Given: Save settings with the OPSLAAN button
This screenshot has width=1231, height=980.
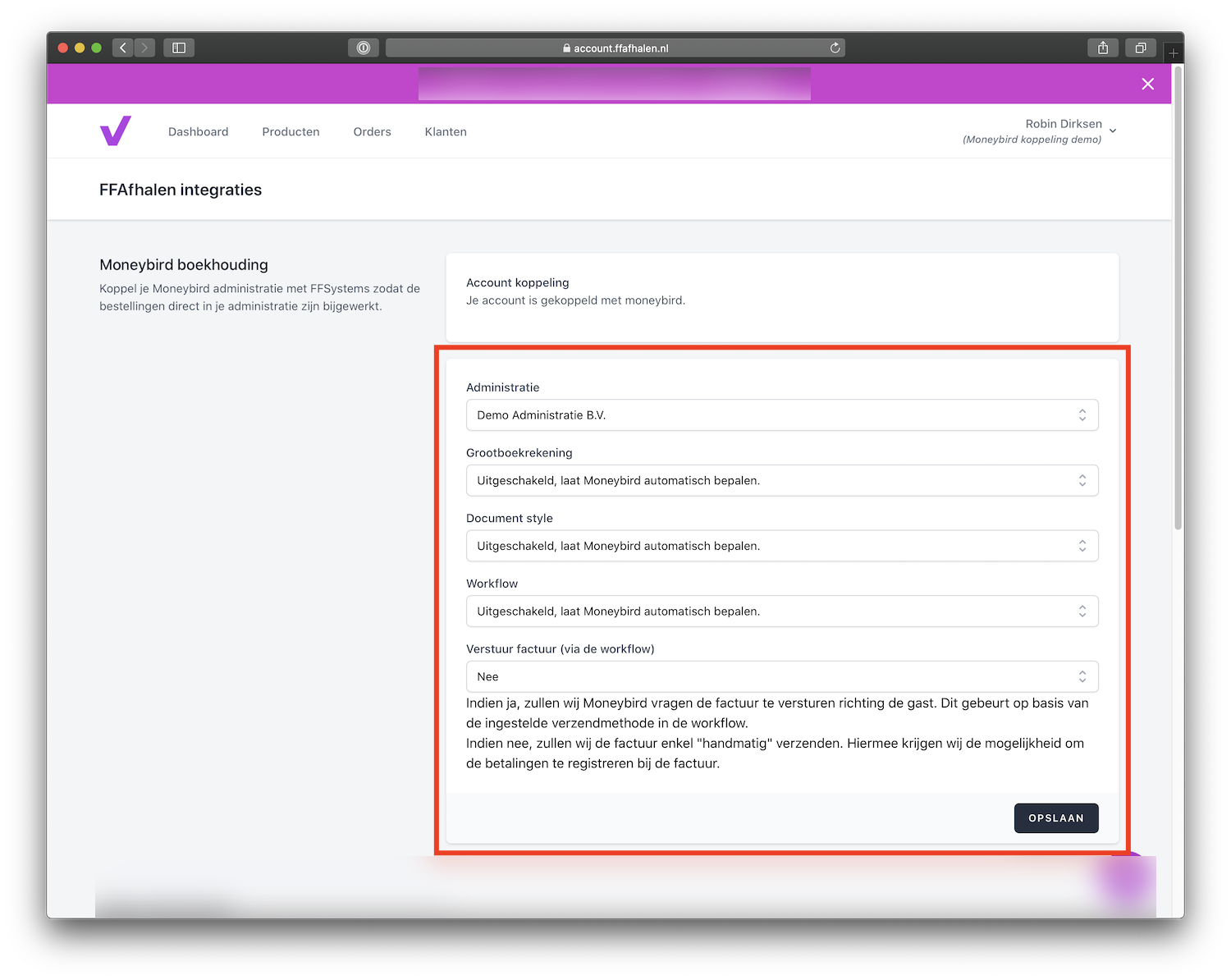Looking at the screenshot, I should (x=1056, y=818).
